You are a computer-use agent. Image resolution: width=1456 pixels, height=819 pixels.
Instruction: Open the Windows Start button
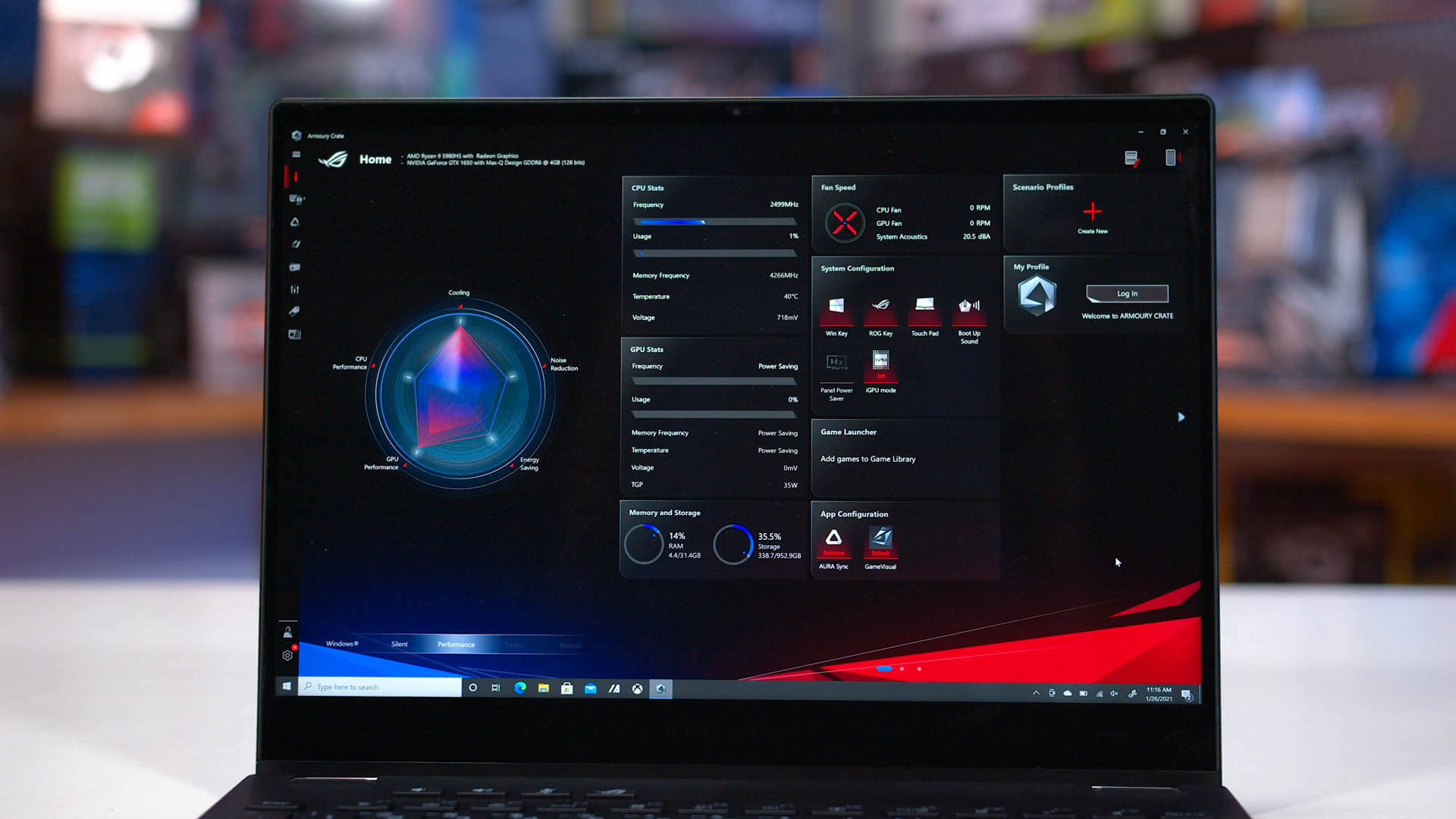[287, 686]
